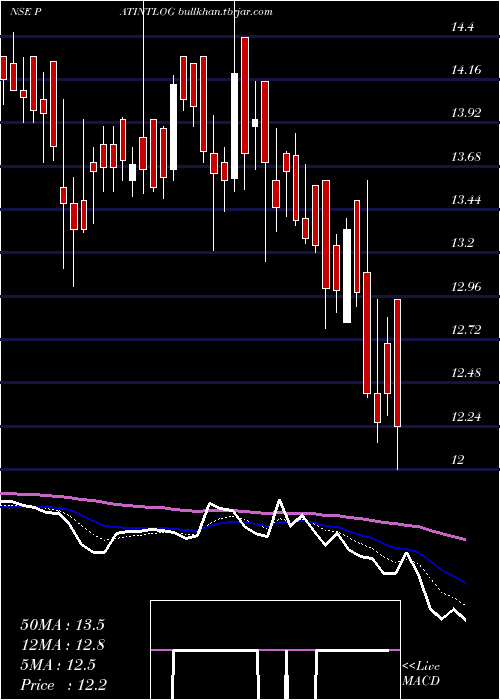Click the Price : 12.2 readout
Image resolution: width=500 pixels, height=700 pixels.
coord(63,684)
